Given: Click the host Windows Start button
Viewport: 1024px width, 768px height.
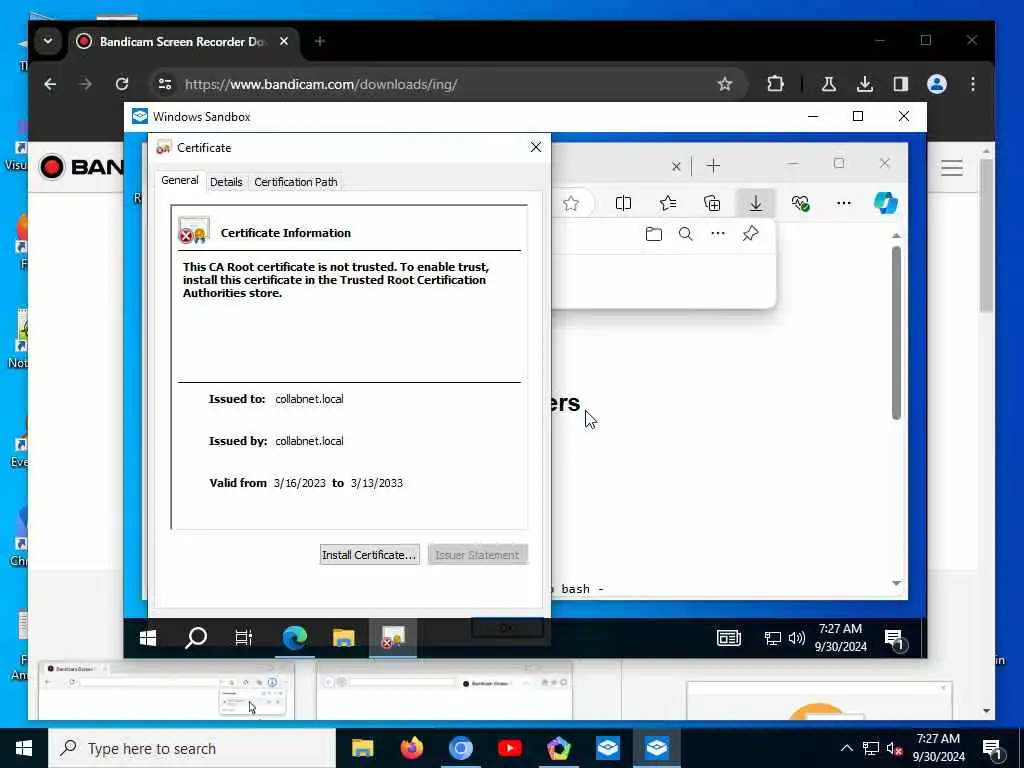Looking at the screenshot, I should (24, 748).
